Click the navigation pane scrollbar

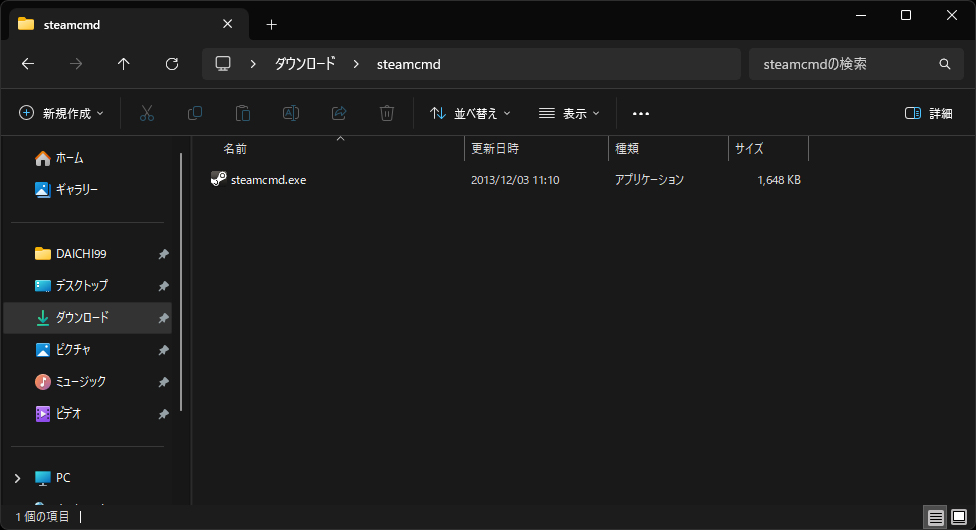coord(181,282)
